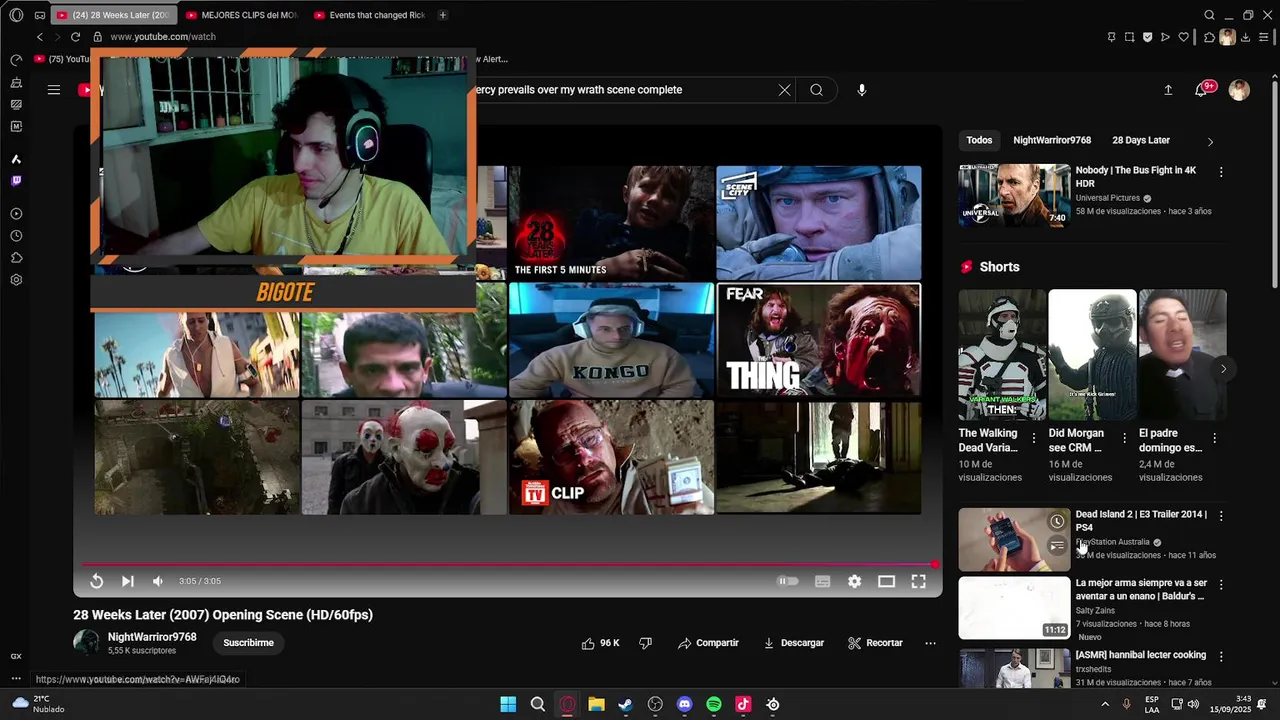This screenshot has width=1280, height=720.
Task: Skip to the next video
Action: point(127,581)
